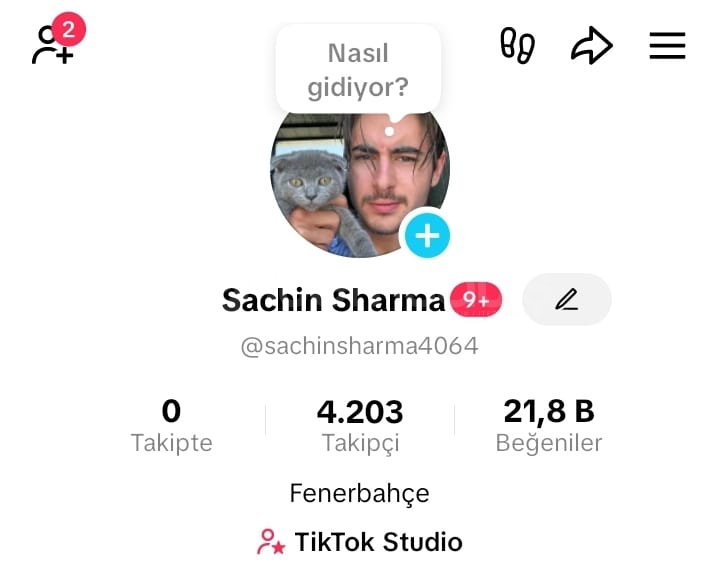Select the Sachin Sharma display name
This screenshot has width=720, height=576.
[x=333, y=300]
